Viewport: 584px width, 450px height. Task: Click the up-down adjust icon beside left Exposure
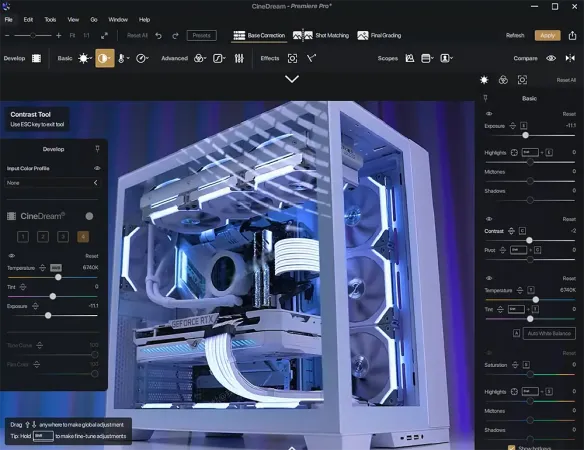pos(35,306)
